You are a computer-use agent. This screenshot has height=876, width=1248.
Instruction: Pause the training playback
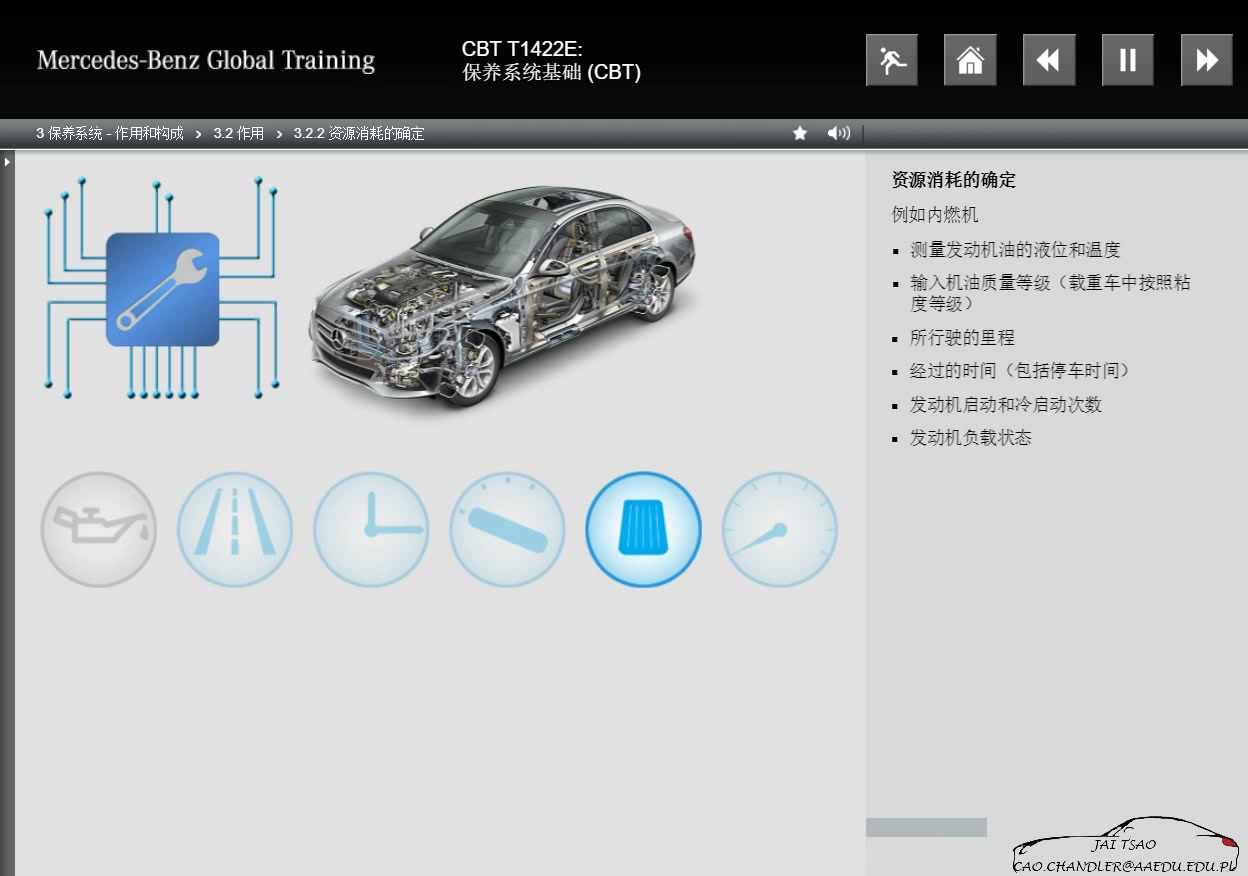pyautogui.click(x=1128, y=60)
